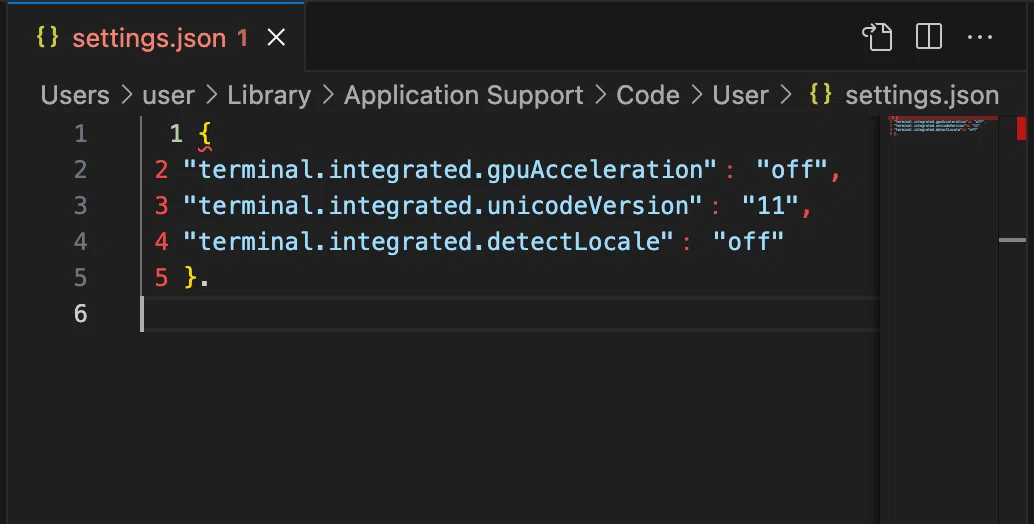Image resolution: width=1034 pixels, height=524 pixels.
Task: Open Settings UI icon in editor toolbar
Action: [x=878, y=37]
